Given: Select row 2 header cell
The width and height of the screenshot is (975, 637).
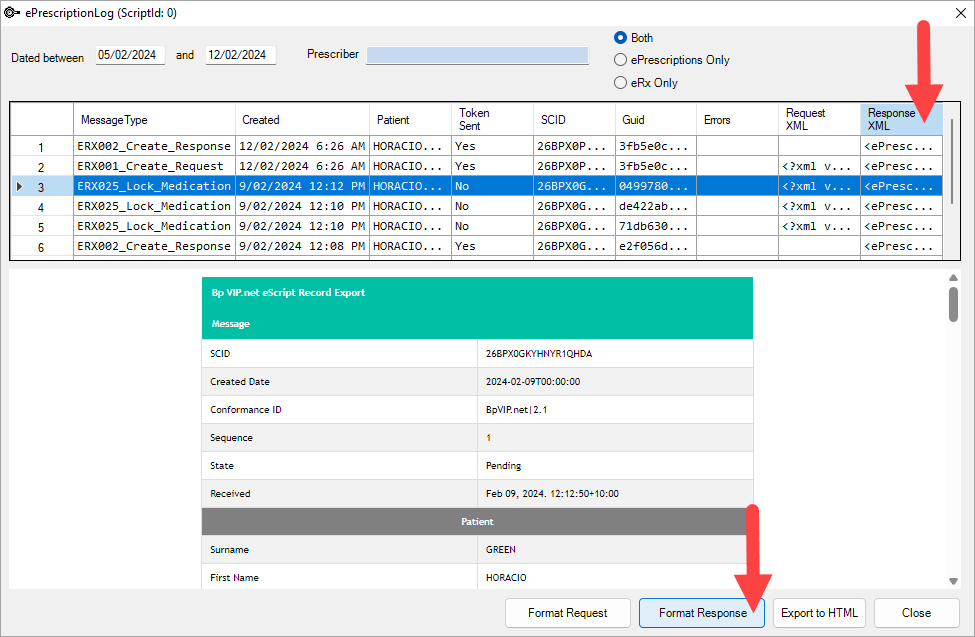Looking at the screenshot, I should click(42, 167).
